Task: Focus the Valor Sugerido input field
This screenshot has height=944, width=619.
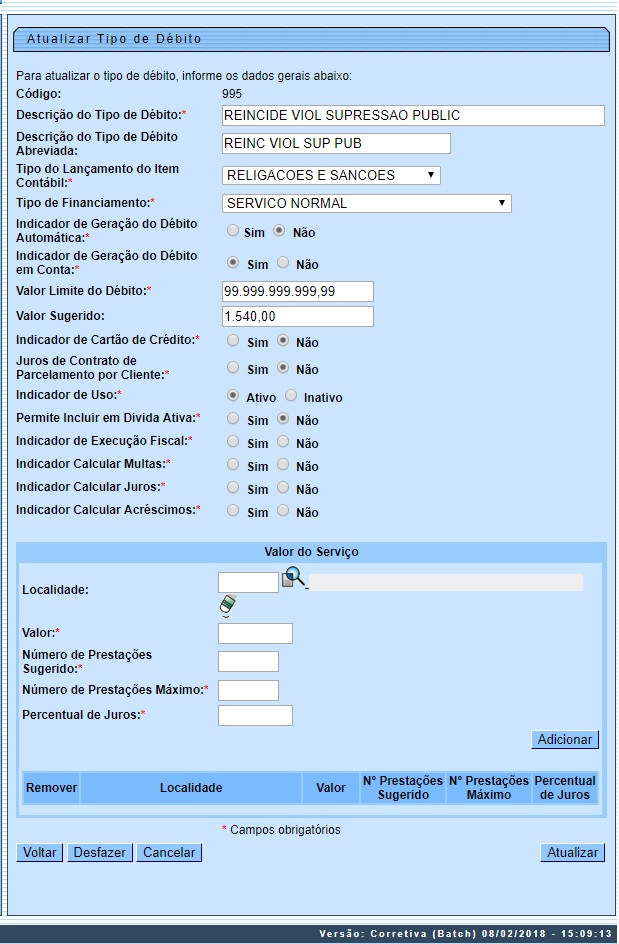Action: 297,317
